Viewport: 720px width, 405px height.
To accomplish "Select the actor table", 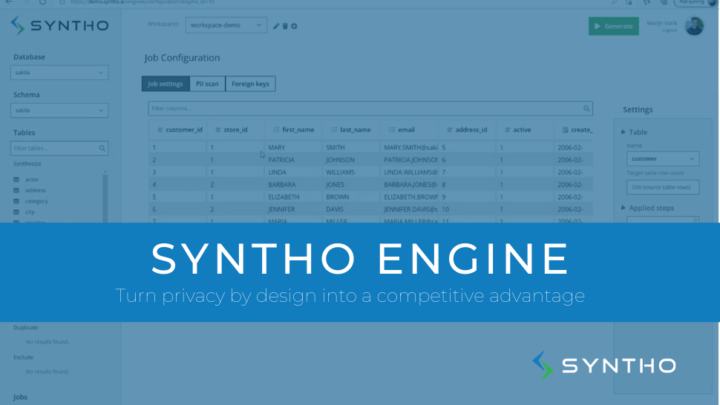I will coord(32,180).
